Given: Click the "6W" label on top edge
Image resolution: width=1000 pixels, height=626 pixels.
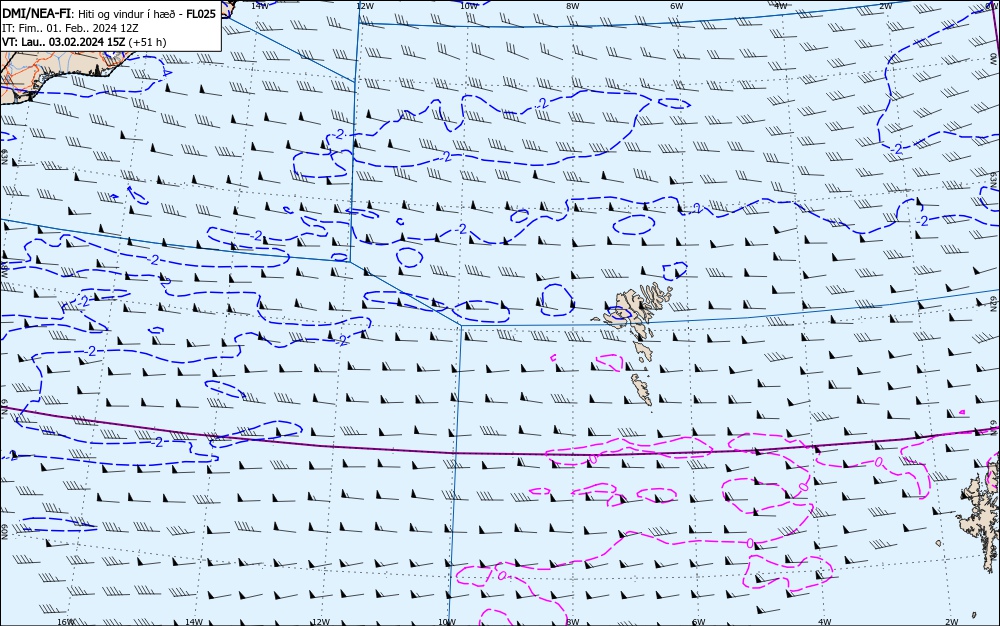Looking at the screenshot, I should click(x=677, y=6).
